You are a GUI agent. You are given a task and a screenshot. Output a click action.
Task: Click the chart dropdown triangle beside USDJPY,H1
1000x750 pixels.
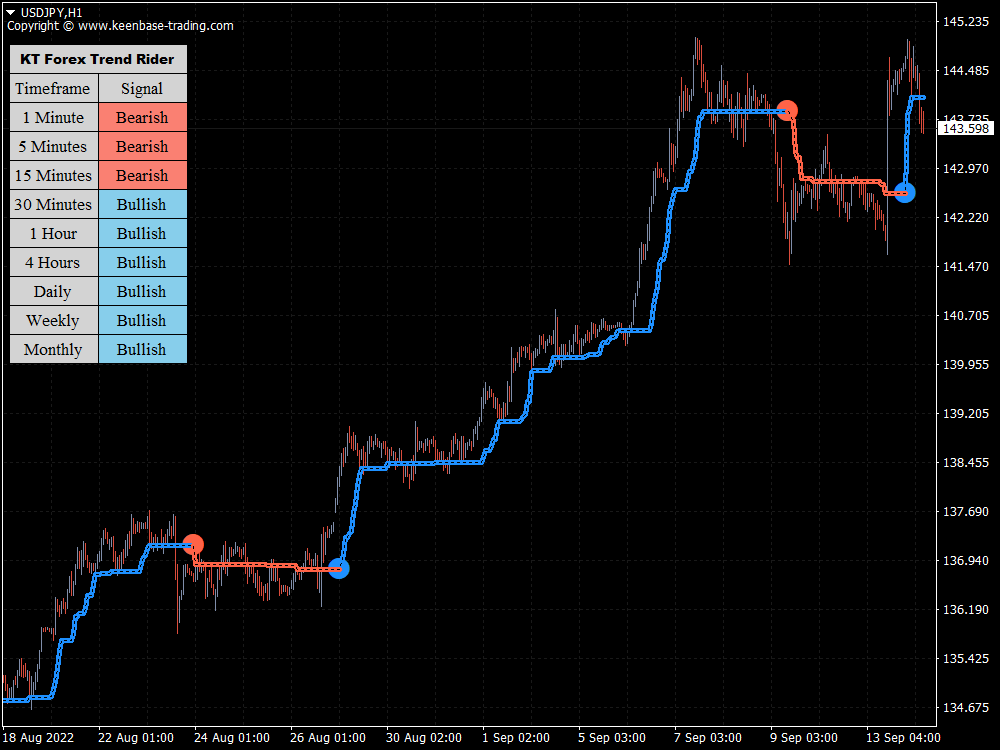pos(10,12)
